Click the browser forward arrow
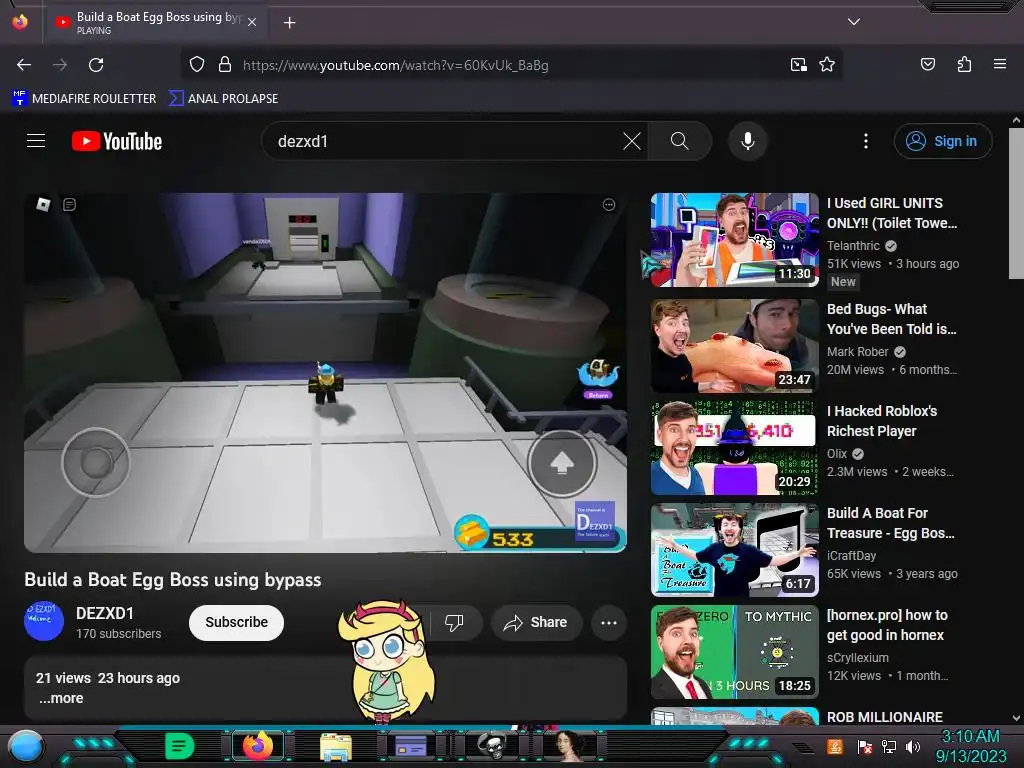This screenshot has width=1024, height=768. point(60,65)
